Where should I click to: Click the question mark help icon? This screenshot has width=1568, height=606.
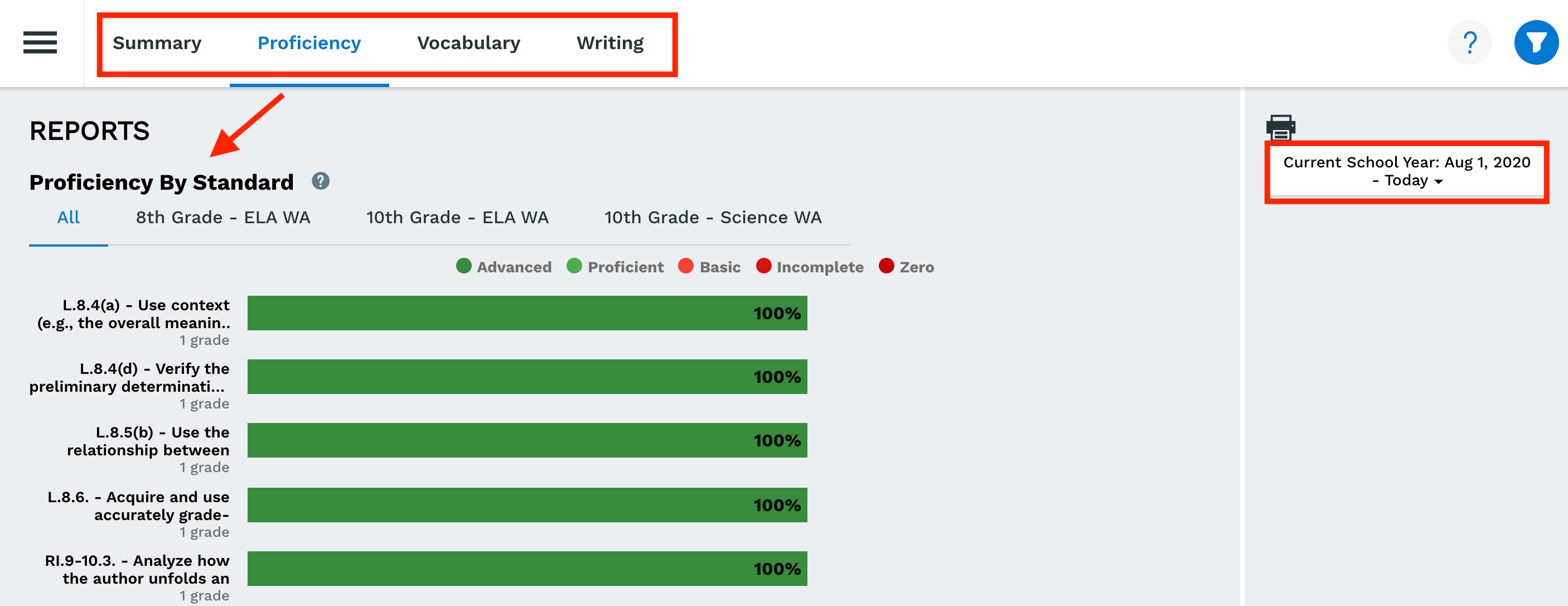(1469, 42)
